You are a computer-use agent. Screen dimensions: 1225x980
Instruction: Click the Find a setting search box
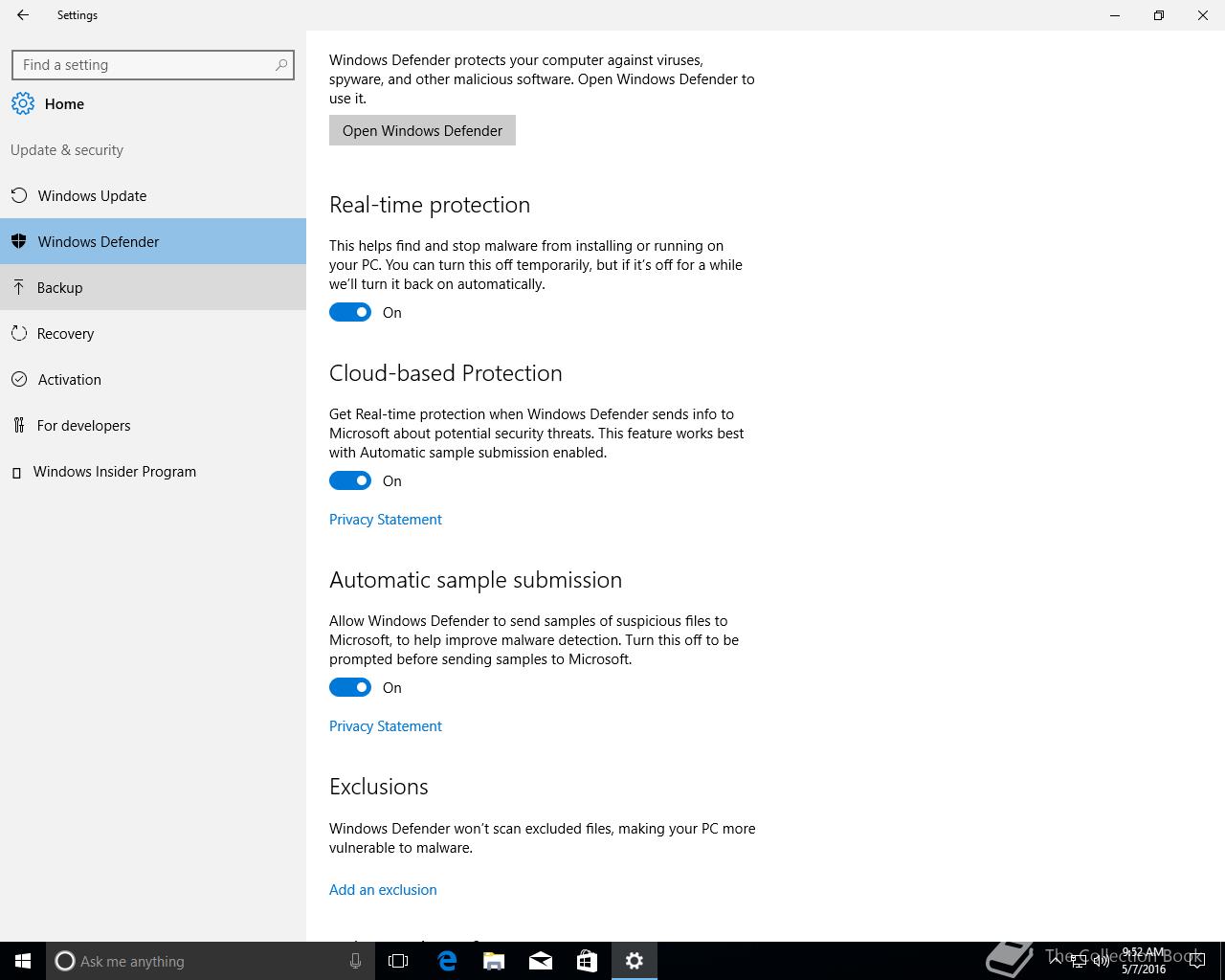point(153,65)
